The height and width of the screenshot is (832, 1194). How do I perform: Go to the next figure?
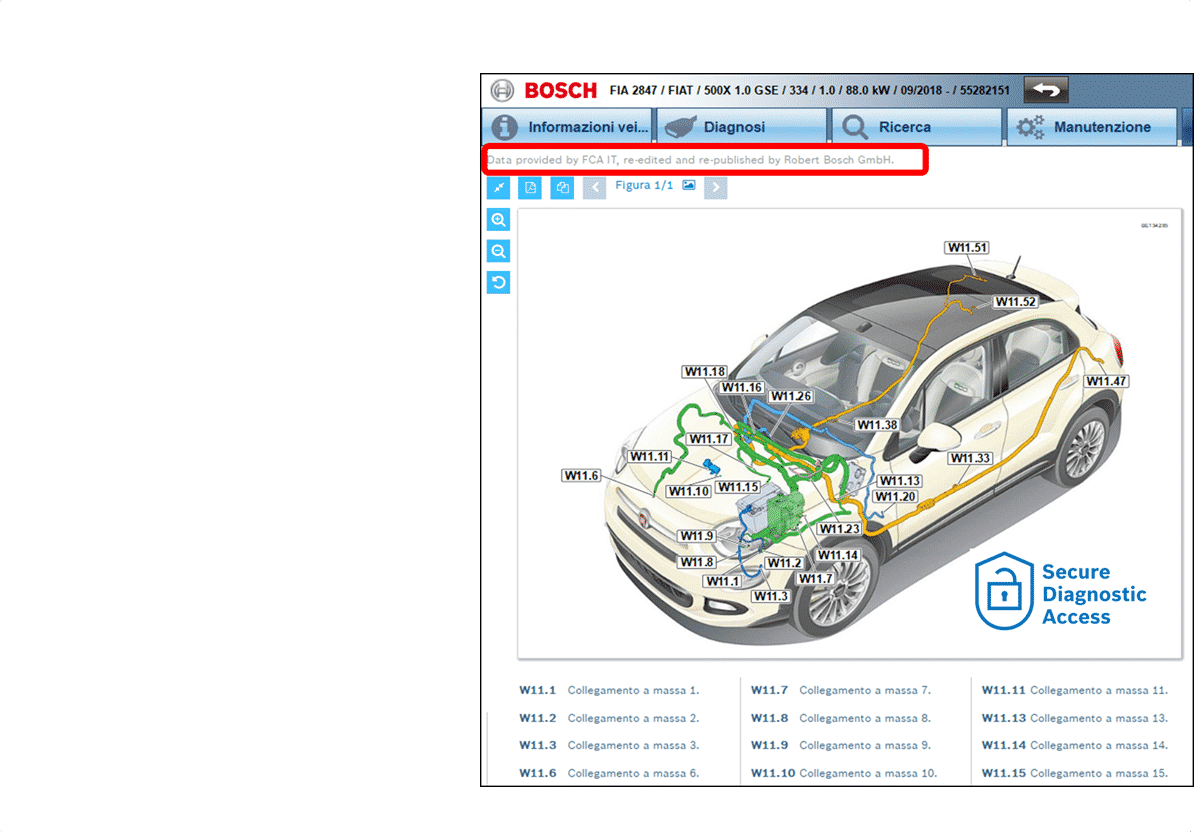716,187
